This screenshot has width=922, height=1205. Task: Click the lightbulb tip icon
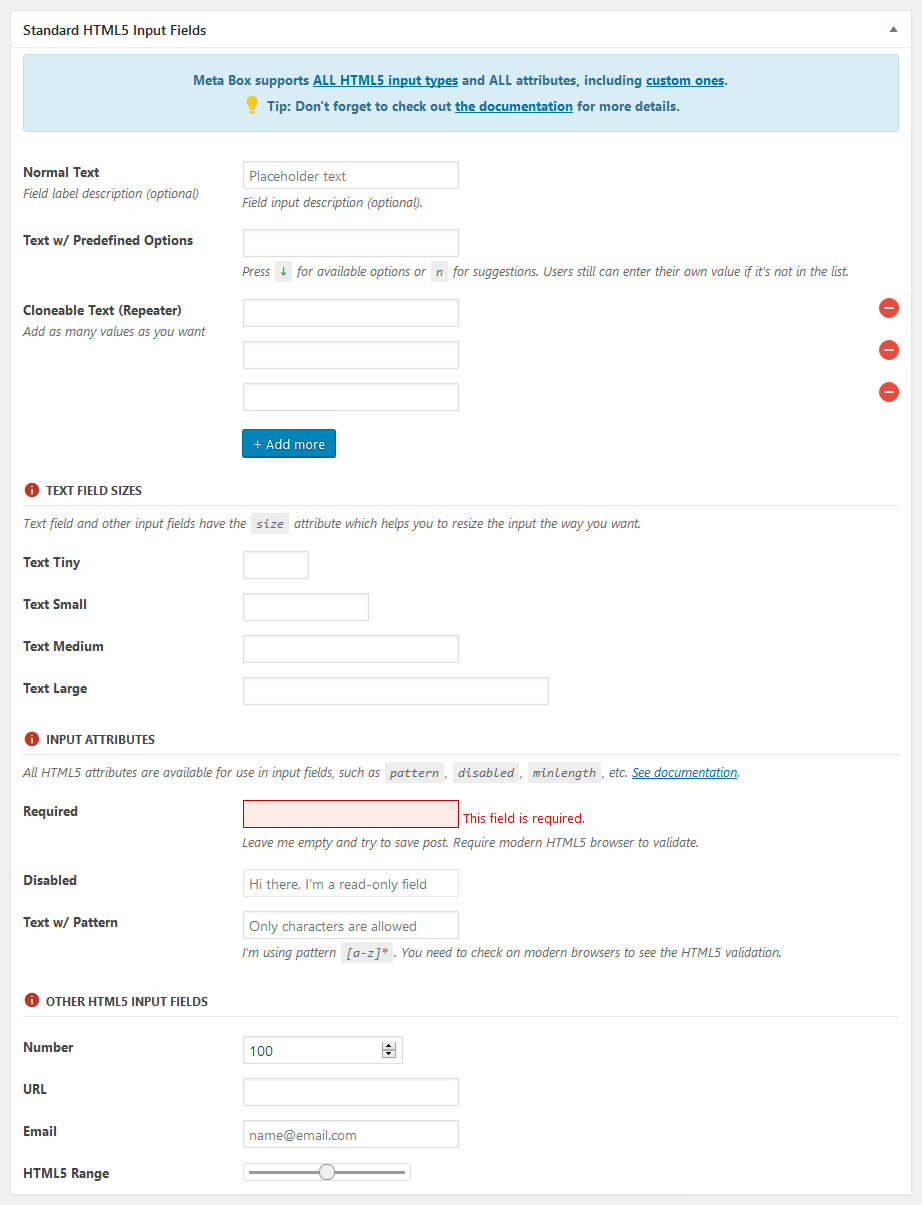coord(252,105)
